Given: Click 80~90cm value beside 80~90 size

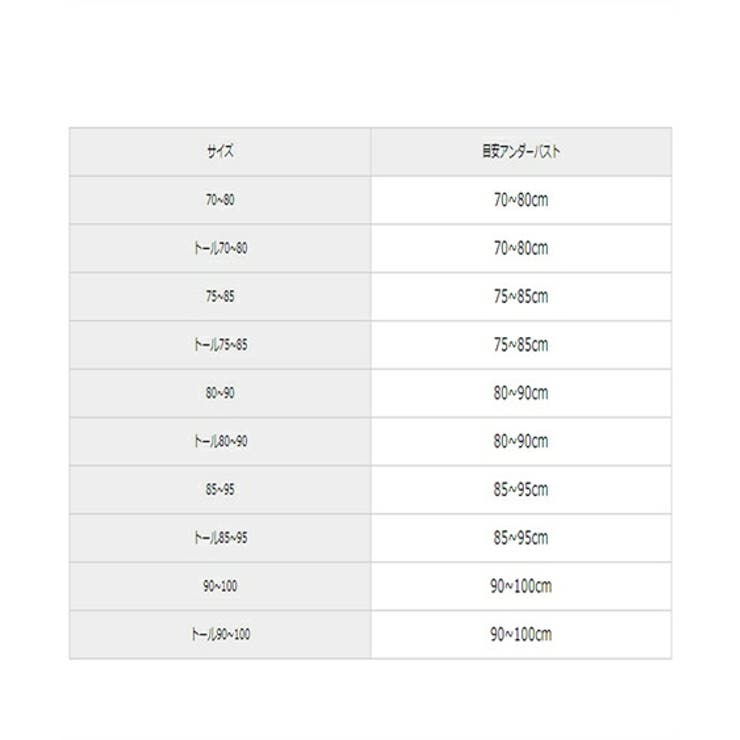Looking at the screenshot, I should (521, 393).
